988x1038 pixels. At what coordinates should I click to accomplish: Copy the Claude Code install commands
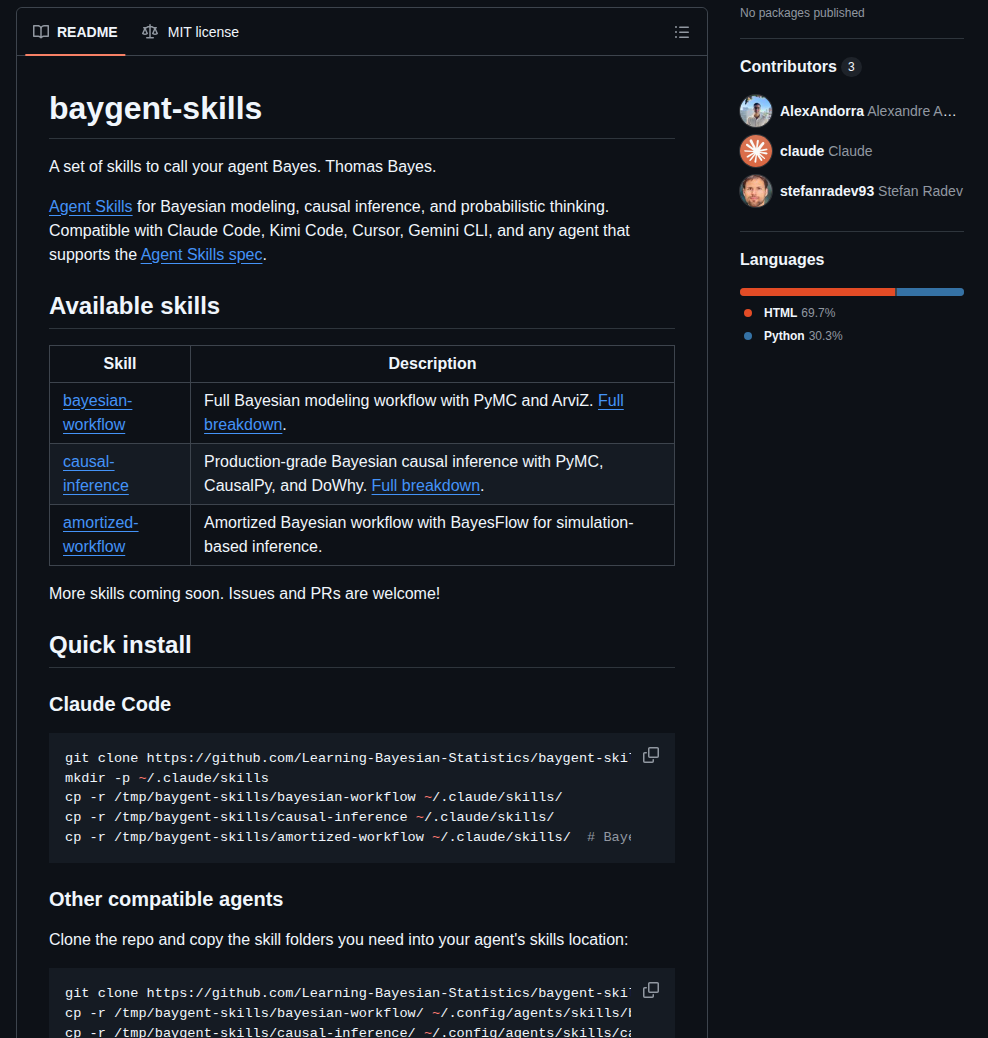pos(651,755)
